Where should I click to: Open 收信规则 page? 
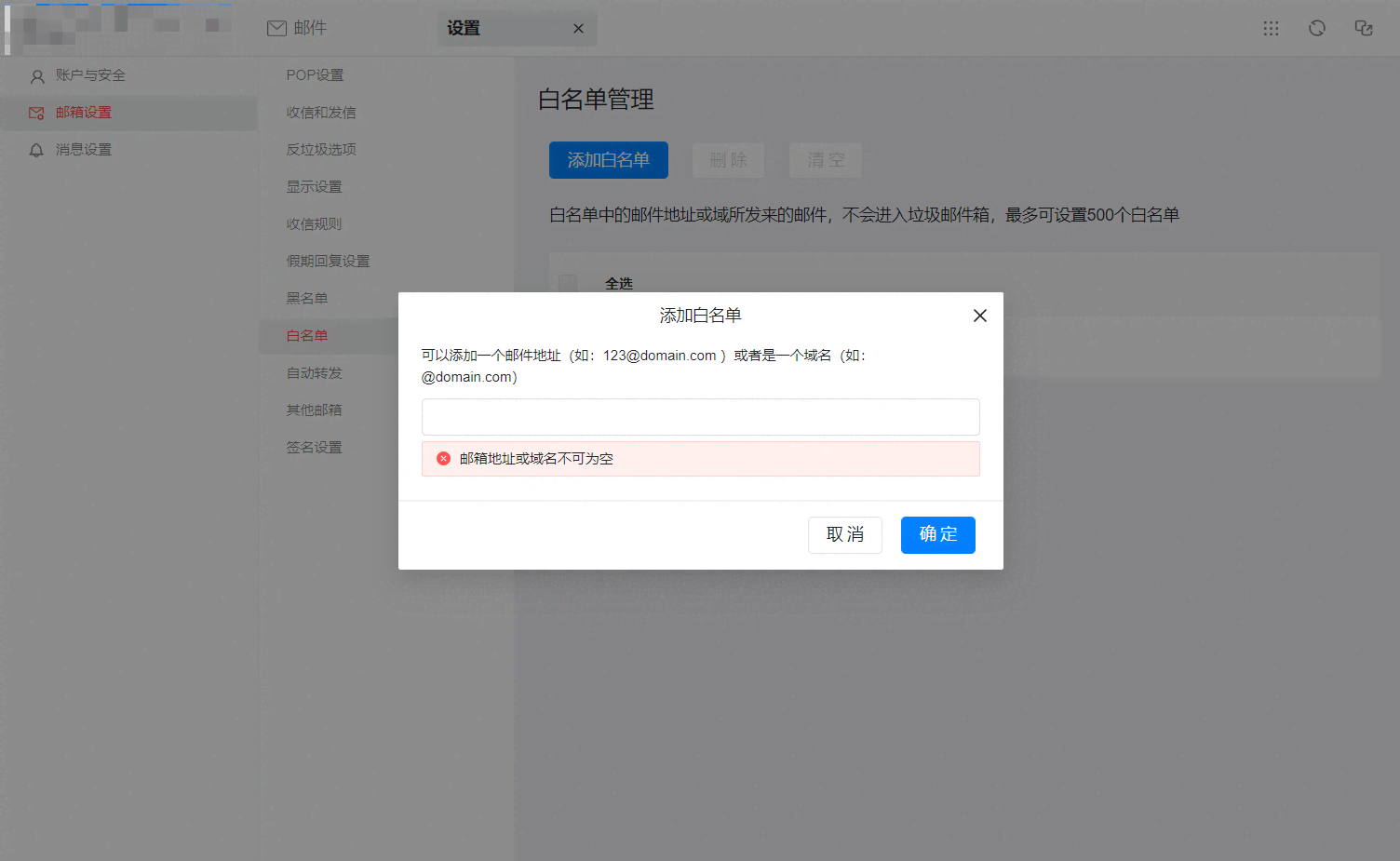click(314, 223)
